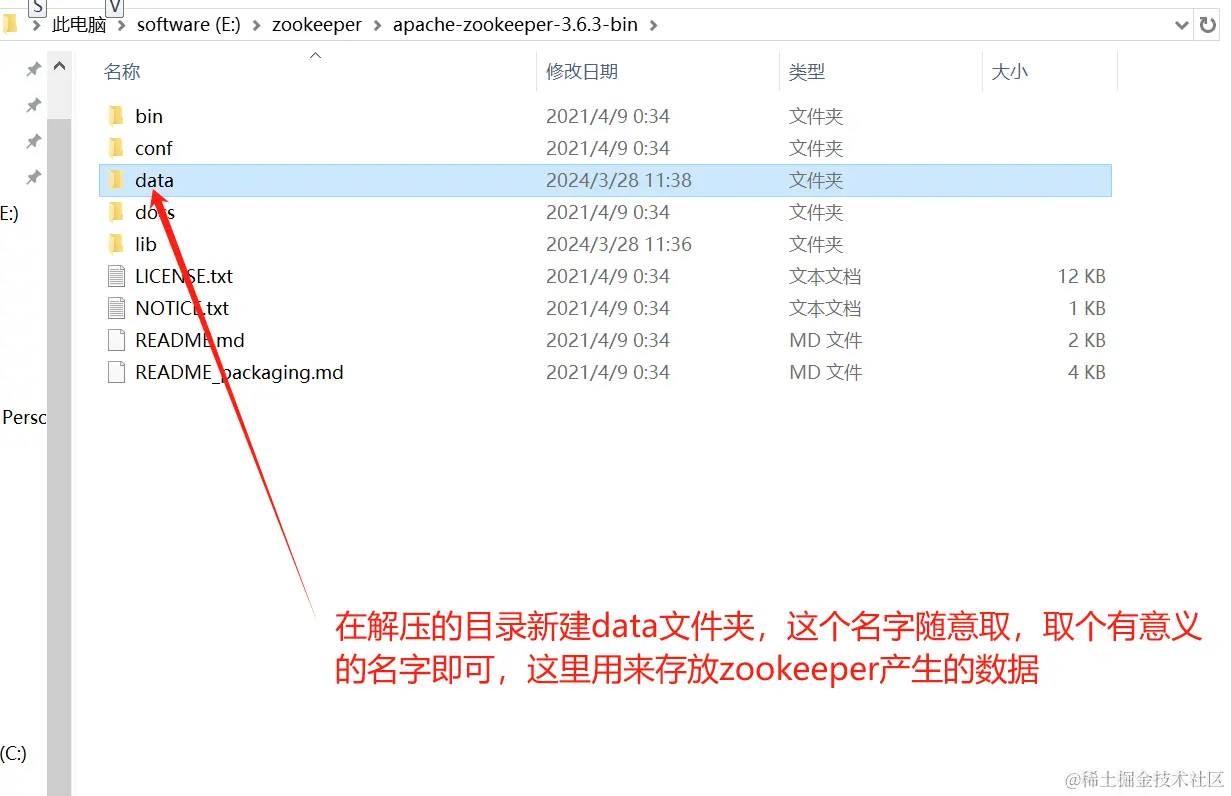Click the LICENSE.txt file icon
The height and width of the screenshot is (796, 1231).
coord(116,276)
